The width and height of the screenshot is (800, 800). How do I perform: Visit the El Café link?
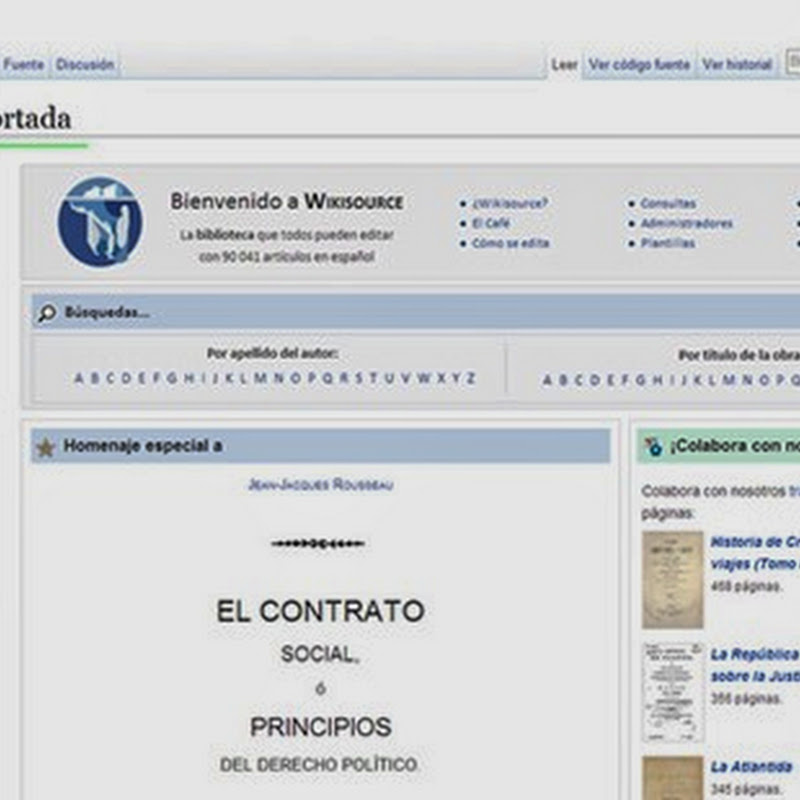491,223
